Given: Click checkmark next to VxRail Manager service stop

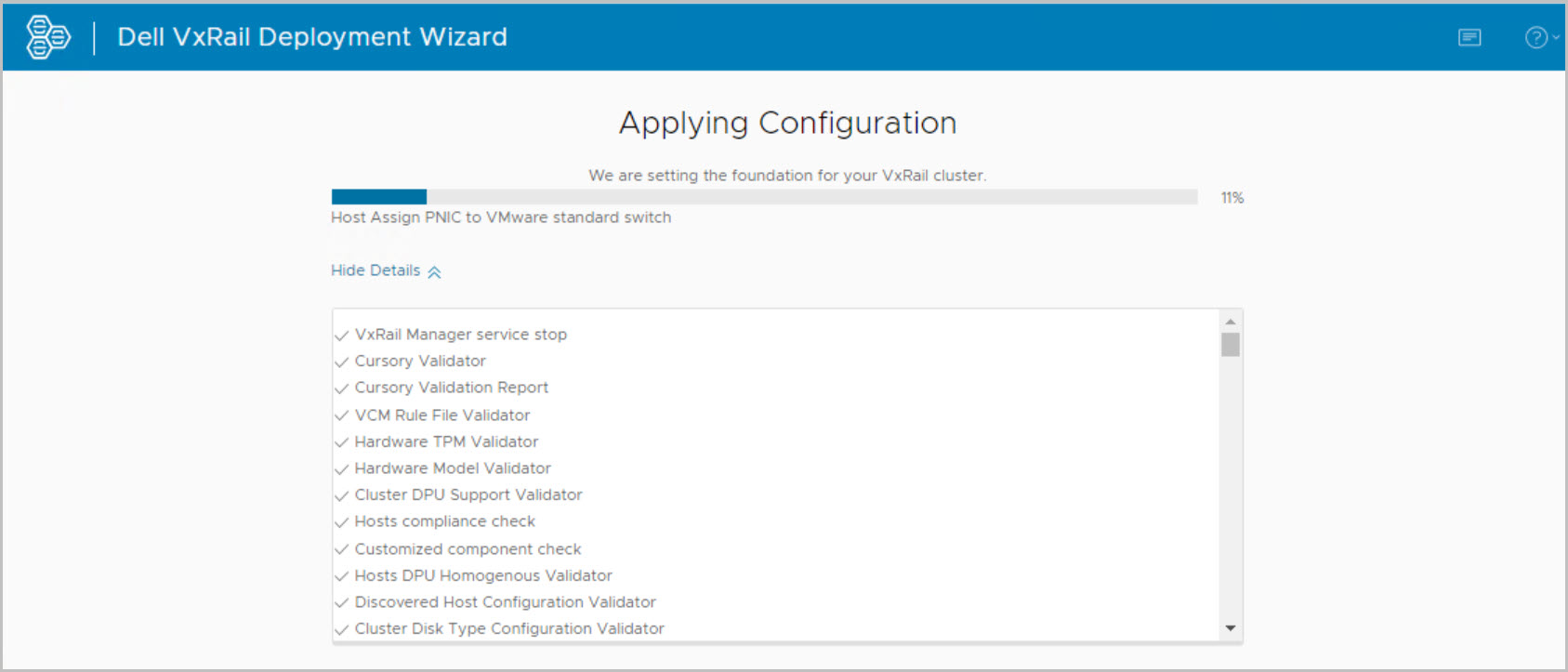Looking at the screenshot, I should [342, 336].
